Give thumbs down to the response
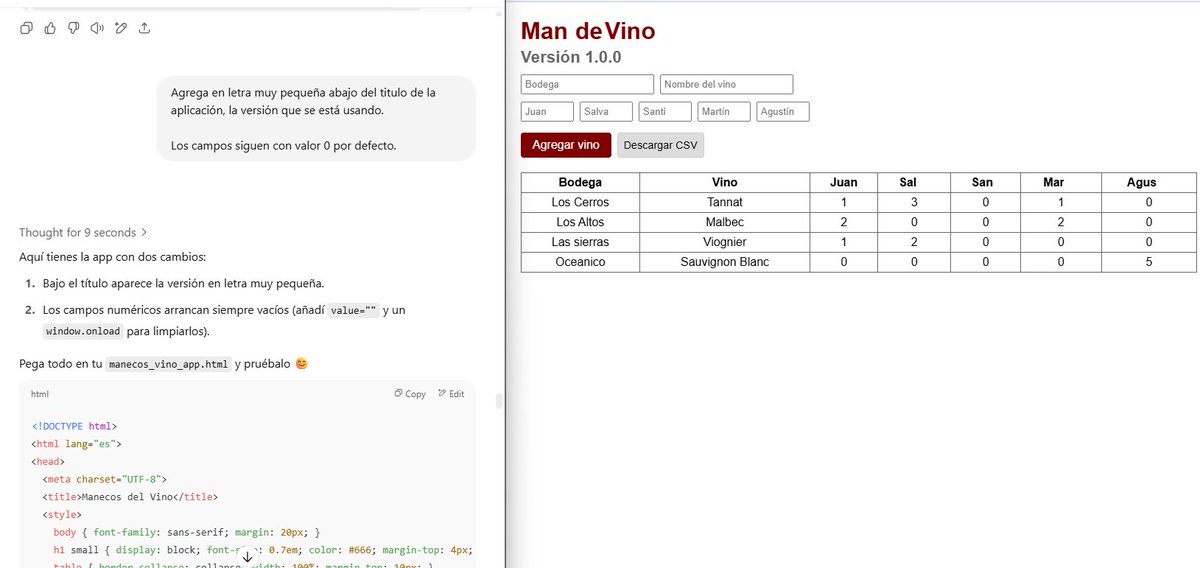The width and height of the screenshot is (1200, 568). tap(74, 28)
